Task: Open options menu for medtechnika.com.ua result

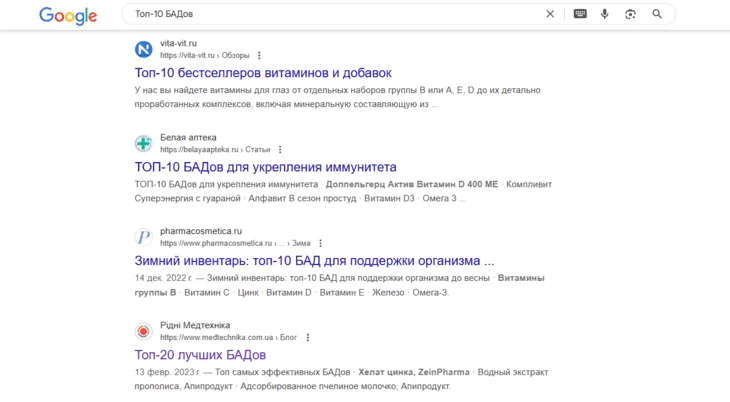Action: click(x=308, y=337)
